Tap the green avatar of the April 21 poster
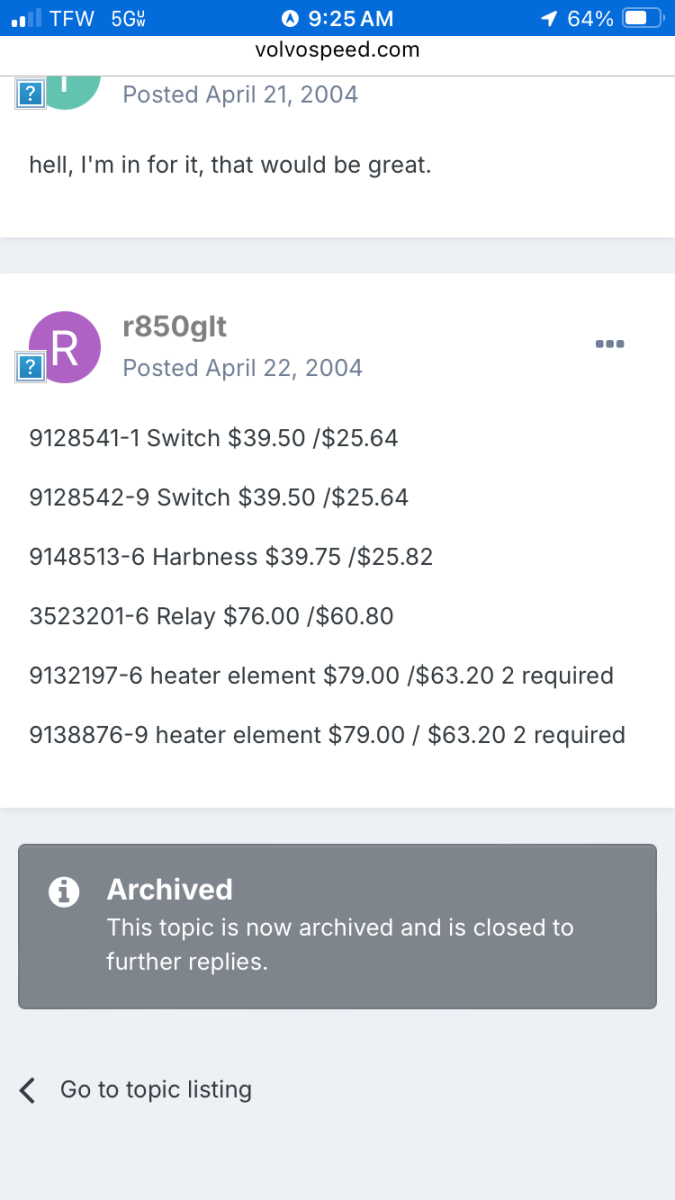Image resolution: width=675 pixels, height=1200 pixels. pyautogui.click(x=70, y=92)
